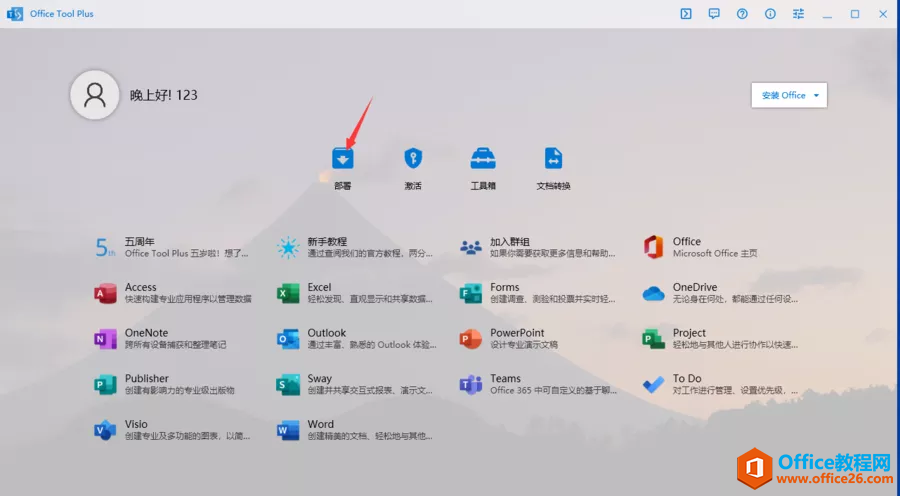Expand the 安装 Office dropdown arrow
Viewport: 900px width, 496px height.
click(816, 95)
